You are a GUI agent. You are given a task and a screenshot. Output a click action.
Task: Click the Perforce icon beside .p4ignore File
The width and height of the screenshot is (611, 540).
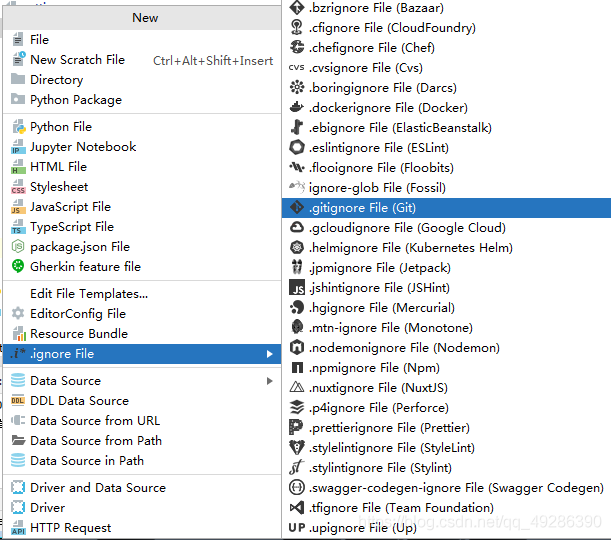coord(297,407)
